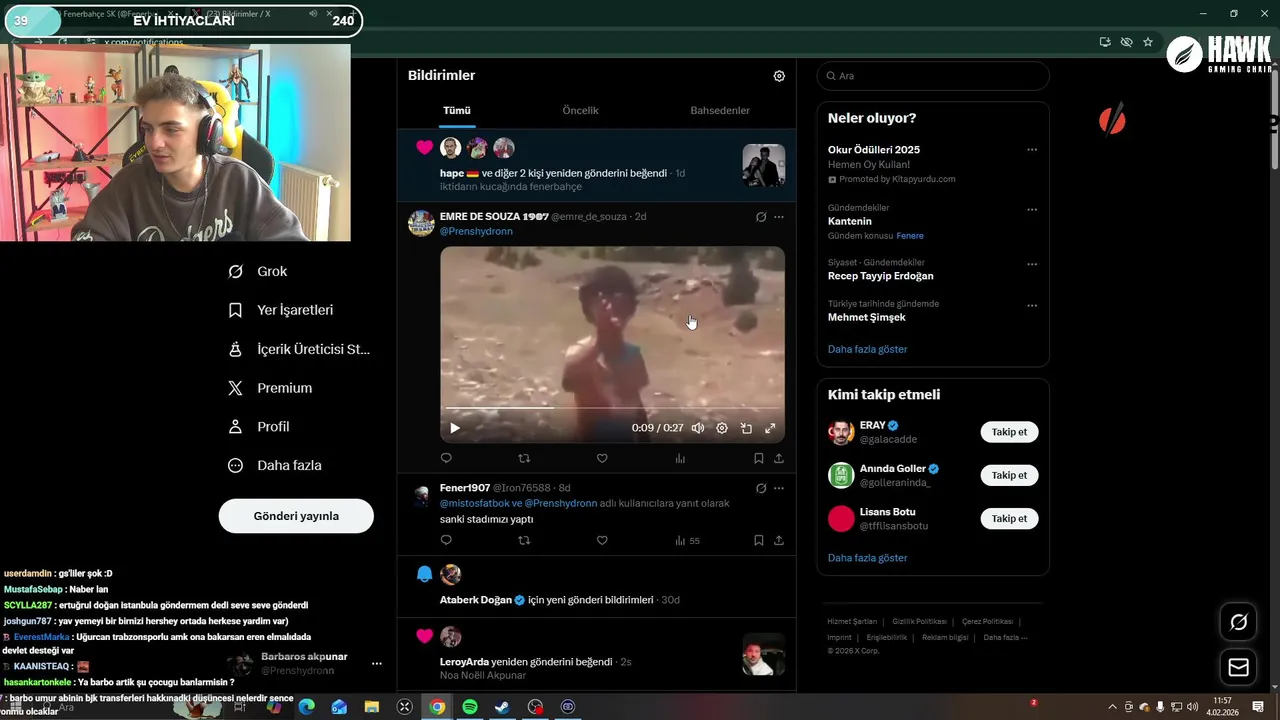
Task: Open the Kantenin trending topic
Action: (850, 221)
